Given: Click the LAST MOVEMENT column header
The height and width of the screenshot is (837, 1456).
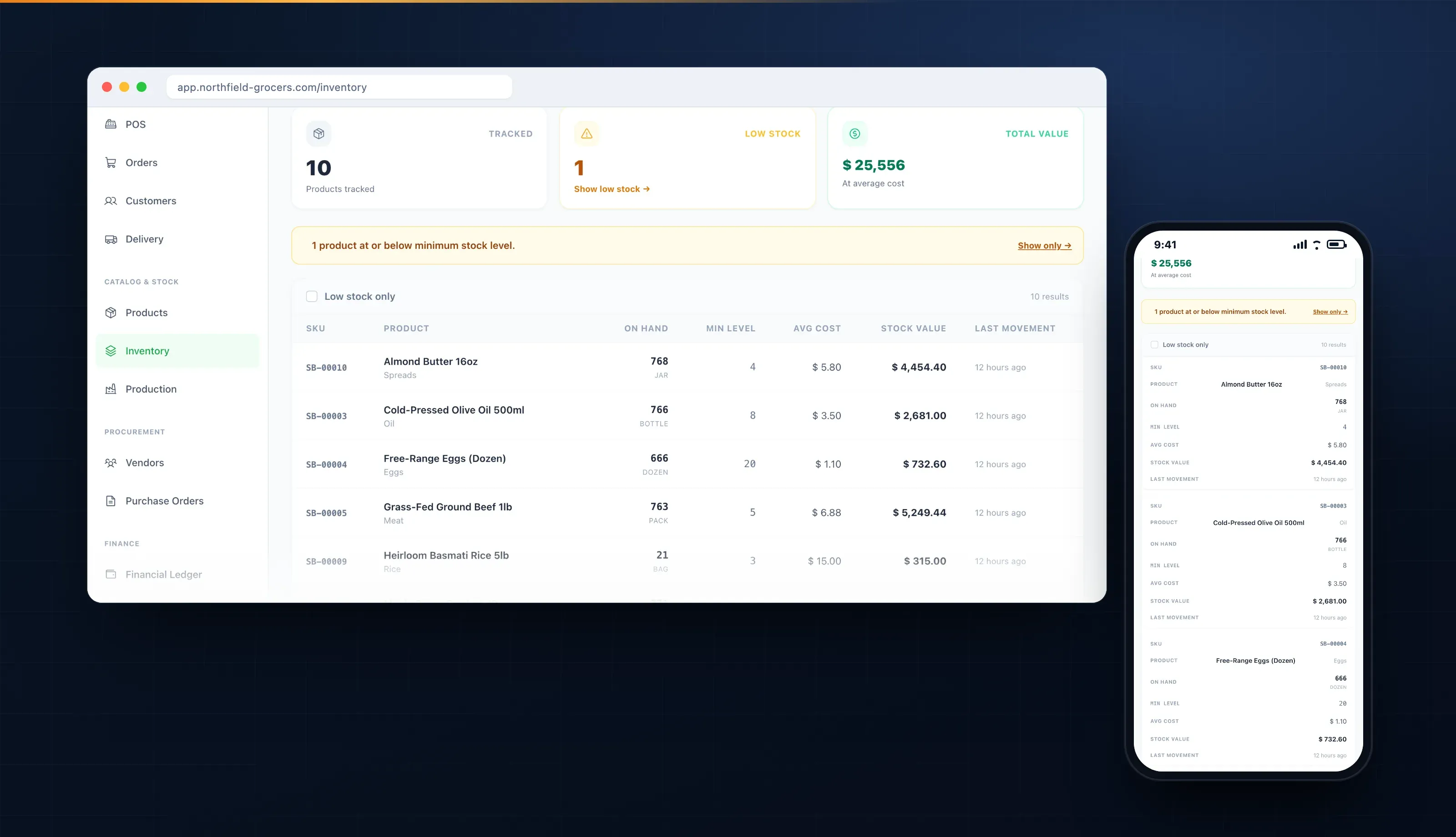Looking at the screenshot, I should coord(1015,328).
